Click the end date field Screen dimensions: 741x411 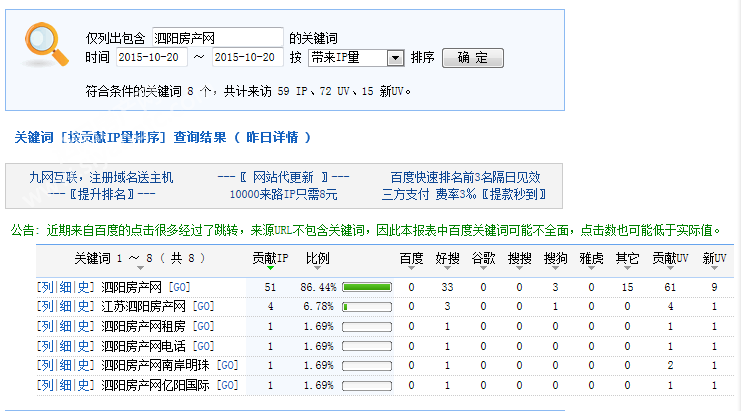coord(248,58)
